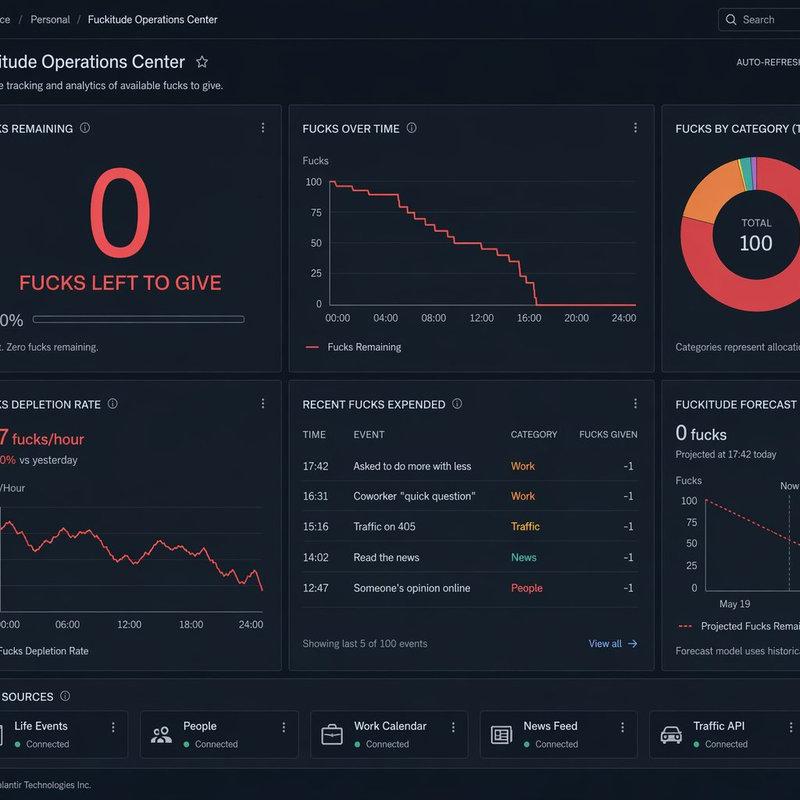The image size is (800, 800).
Task: Toggle Projected Fucks Remaining legend entry
Action: 739,626
